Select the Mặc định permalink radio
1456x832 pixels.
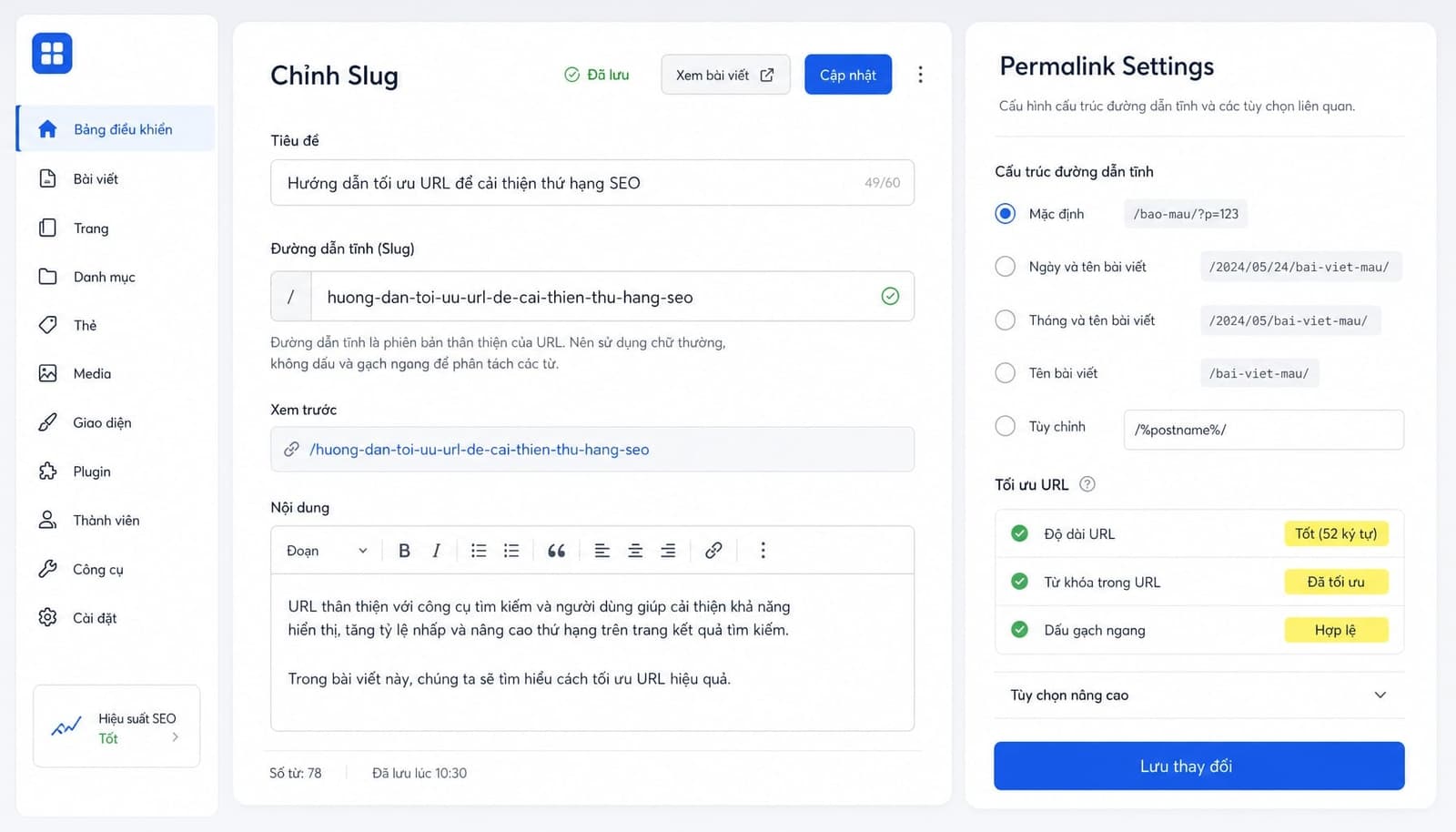pos(1005,214)
